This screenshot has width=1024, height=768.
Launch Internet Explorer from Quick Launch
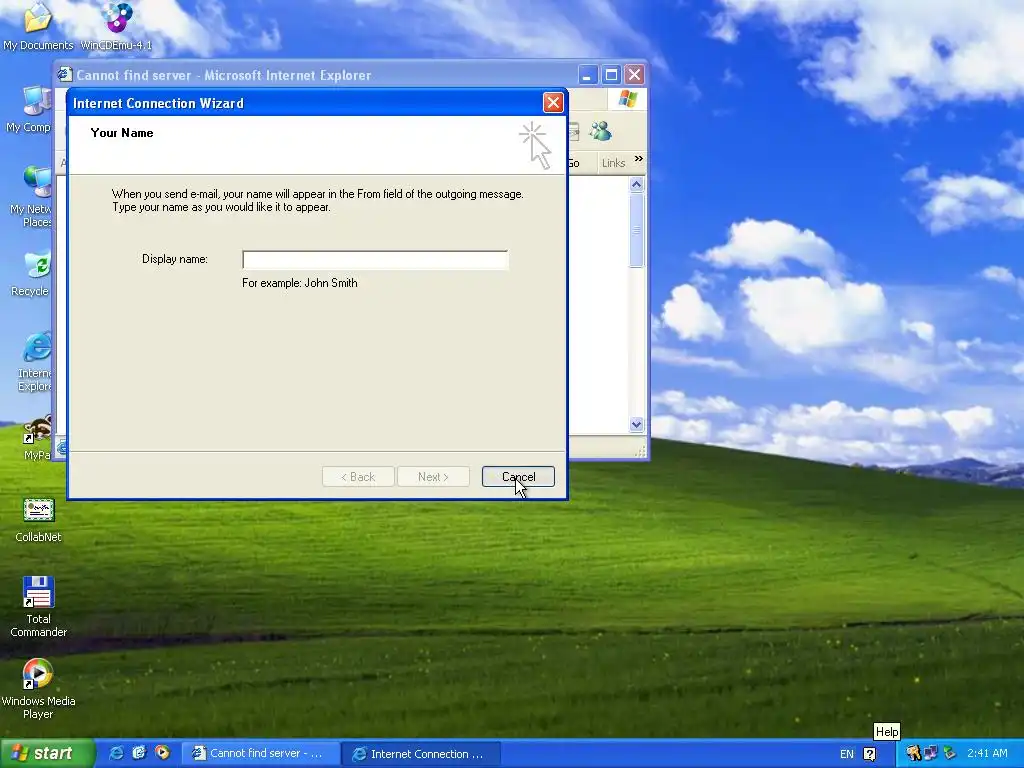click(x=116, y=753)
